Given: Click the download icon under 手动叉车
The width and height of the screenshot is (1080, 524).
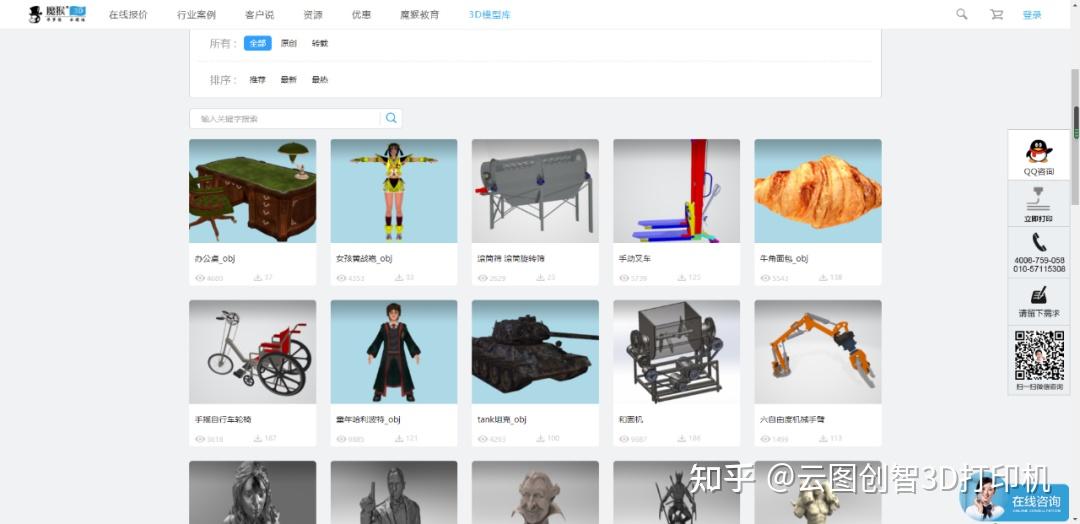Looking at the screenshot, I should coord(681,277).
